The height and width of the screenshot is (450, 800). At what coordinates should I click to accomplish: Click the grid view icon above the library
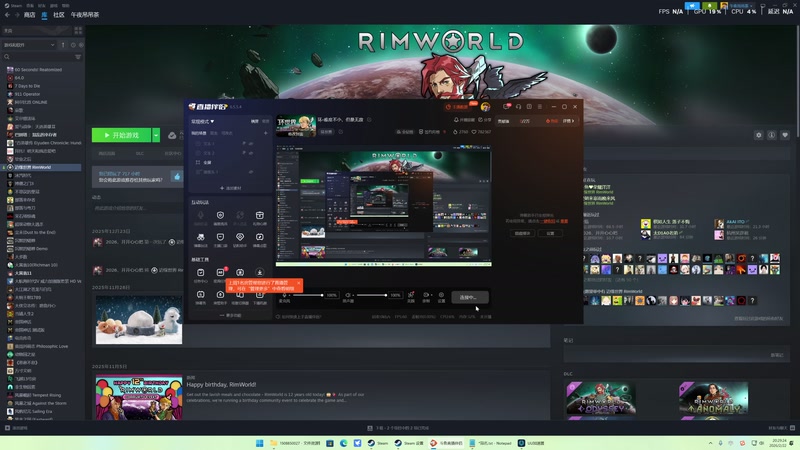click(78, 31)
